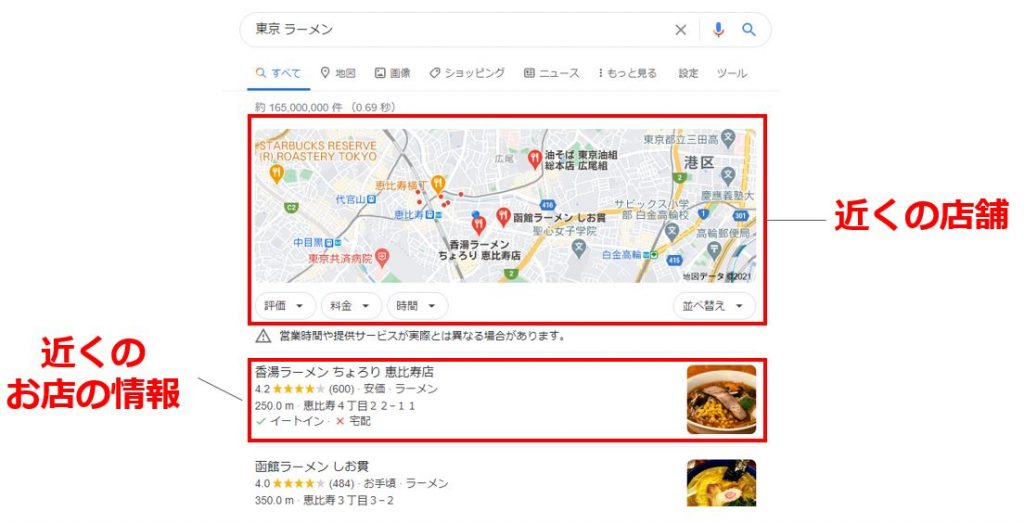The image size is (1024, 524).
Task: Open the 評価 rating filter dropdown
Action: (284, 306)
